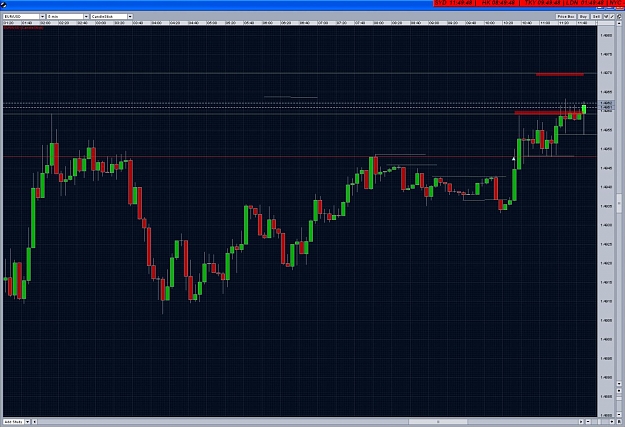Click the vertical scale down arrow at bottom right
The image size is (625, 427).
pyautogui.click(x=619, y=384)
